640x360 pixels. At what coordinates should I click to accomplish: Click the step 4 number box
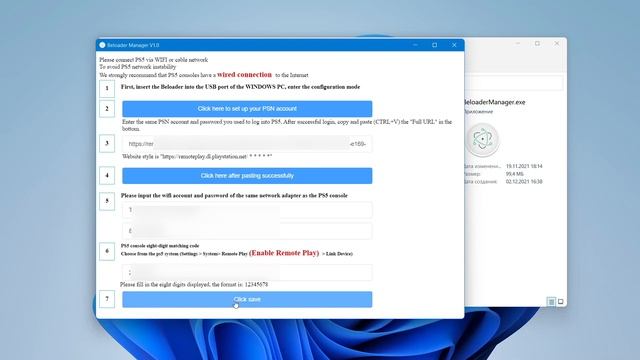coord(107,176)
